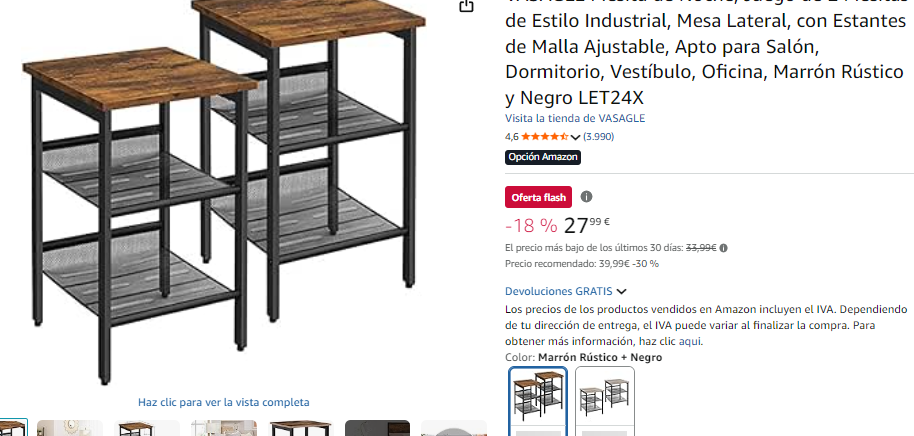Click the star rating icons

click(x=544, y=137)
